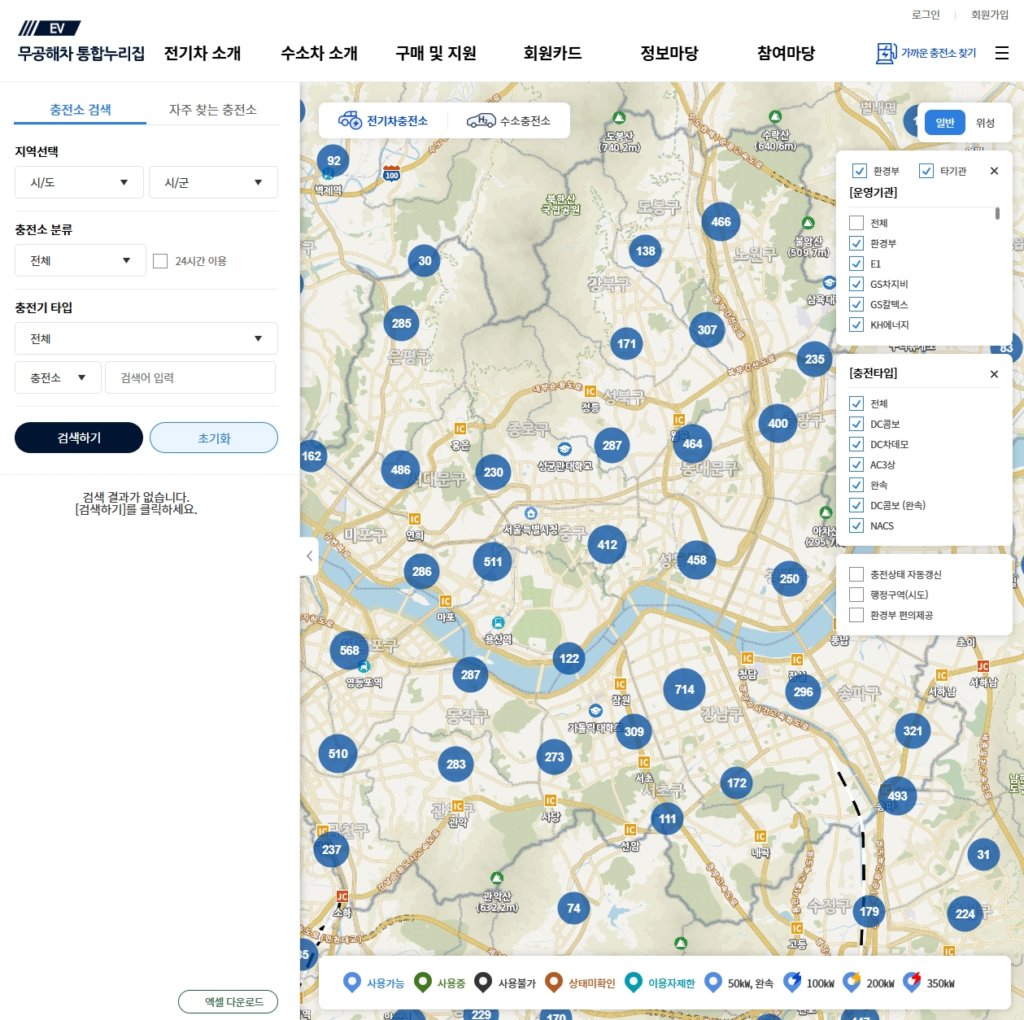Select the 전기차충전소 car icon
Viewport: 1024px width, 1020px height.
[x=349, y=120]
